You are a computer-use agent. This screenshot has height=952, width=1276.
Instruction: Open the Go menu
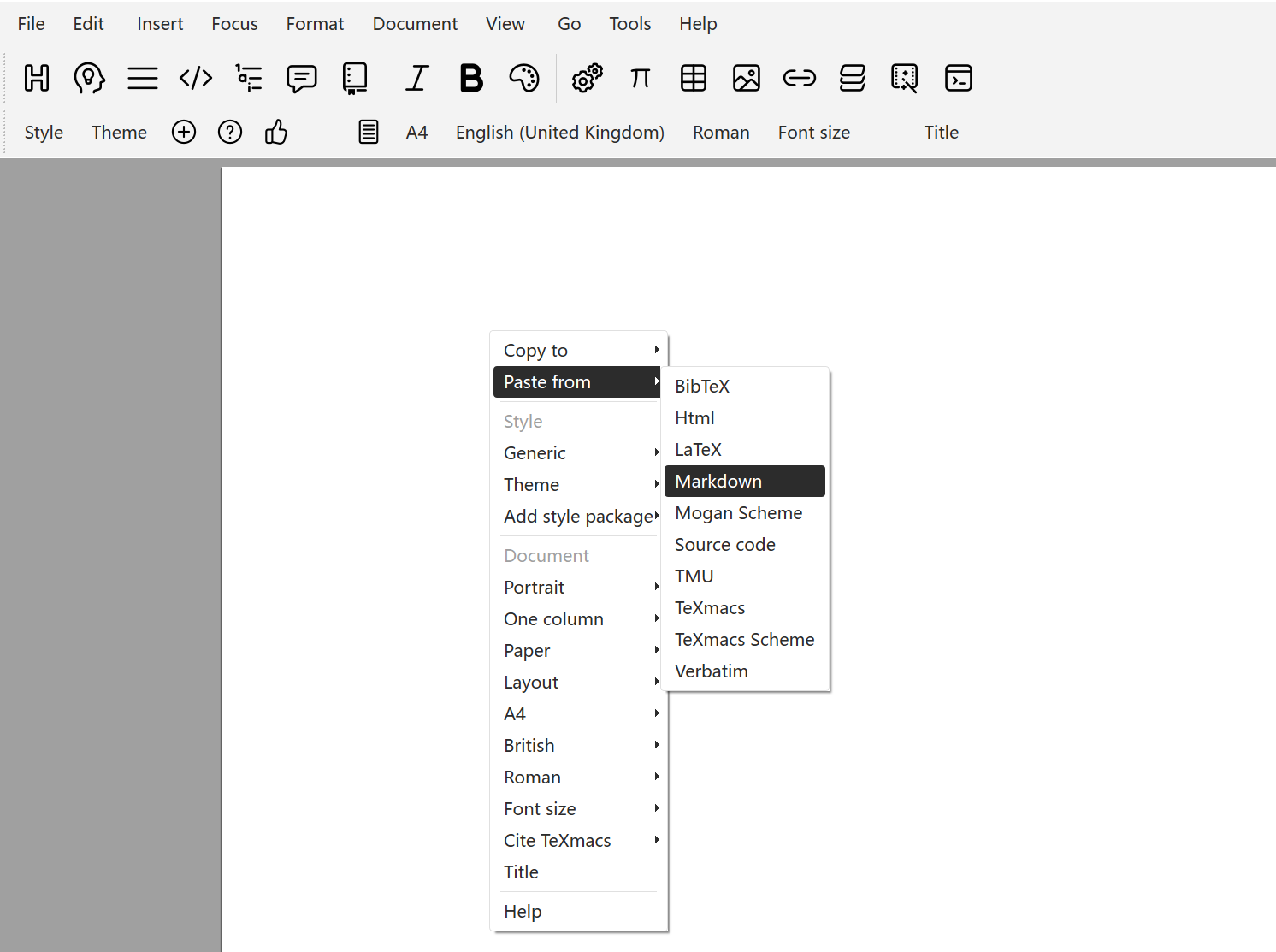(x=570, y=24)
